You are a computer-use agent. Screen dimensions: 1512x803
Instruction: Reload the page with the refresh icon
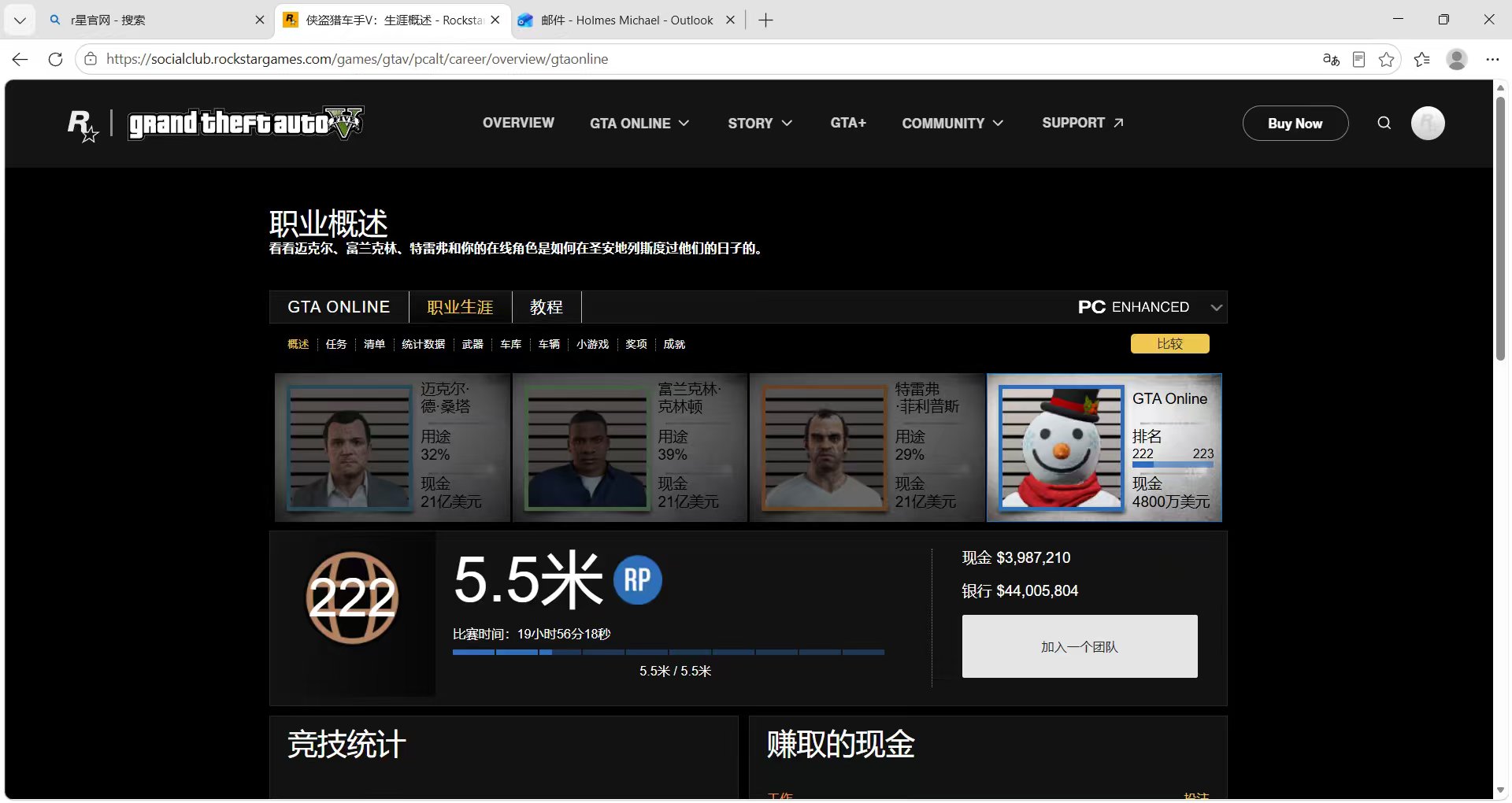pyautogui.click(x=55, y=59)
